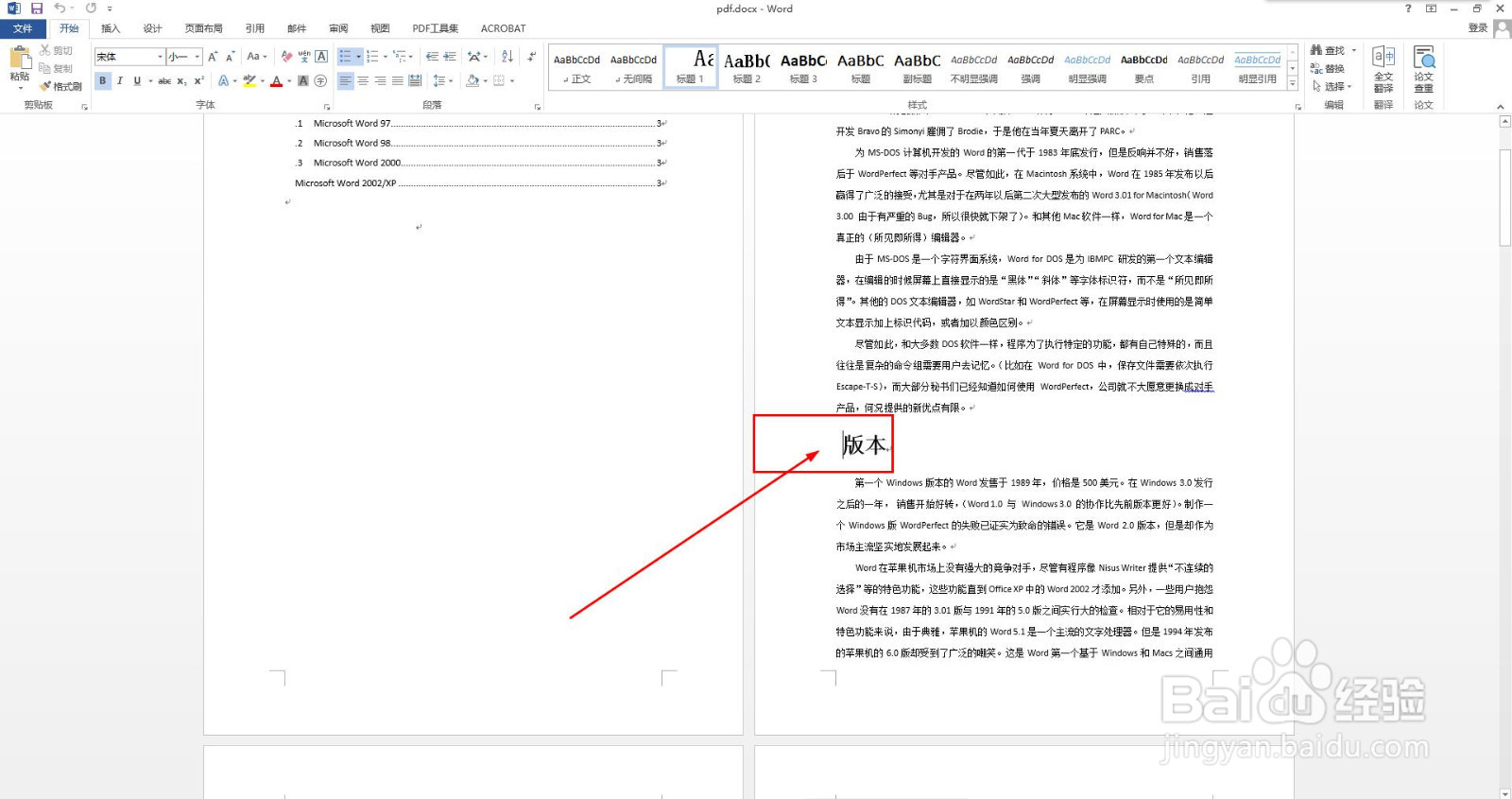Click the red font color button
The width and height of the screenshot is (1512, 799).
pyautogui.click(x=276, y=81)
